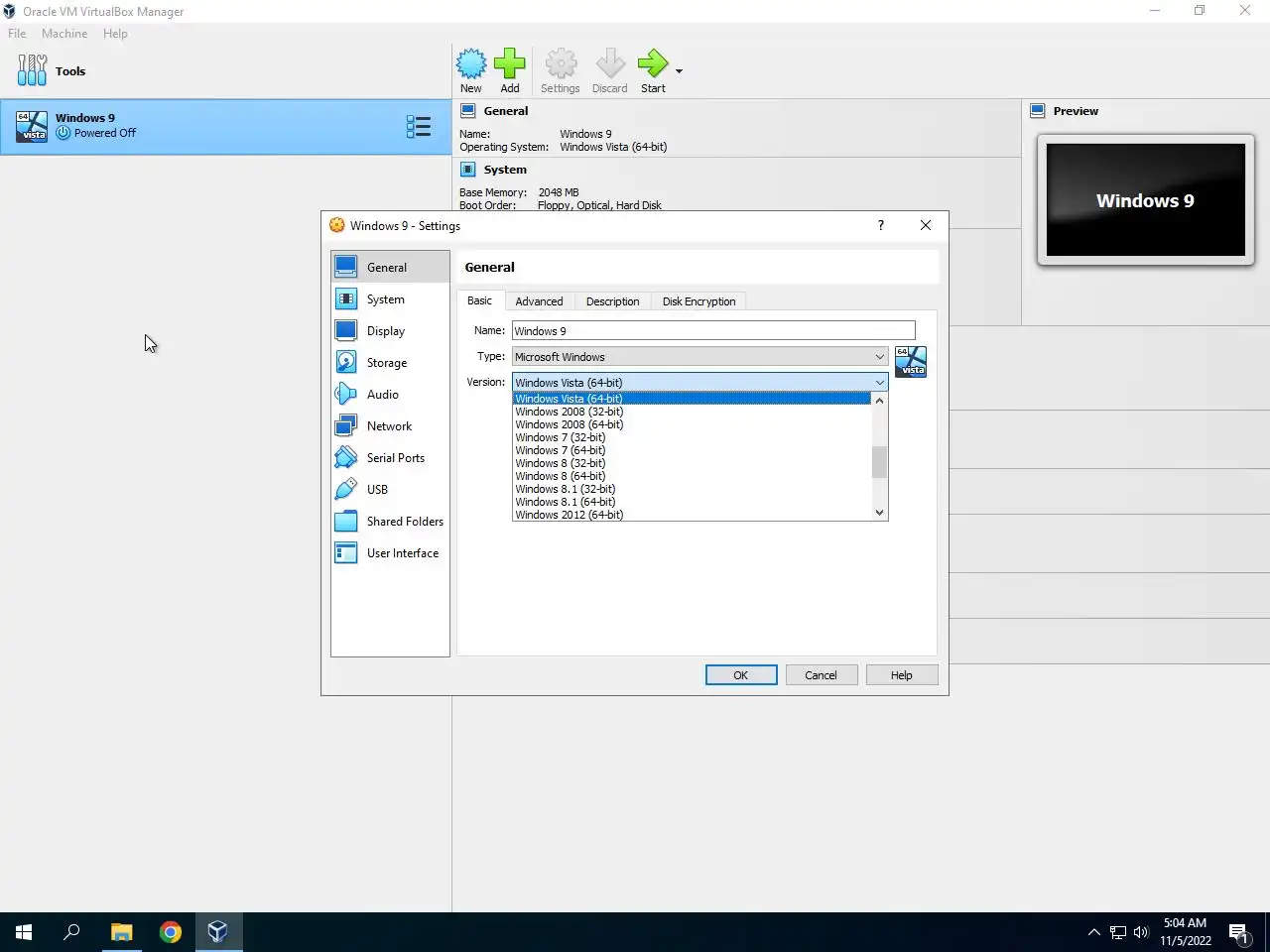This screenshot has height=952, width=1270.
Task: Open the Display settings category
Action: point(390,330)
